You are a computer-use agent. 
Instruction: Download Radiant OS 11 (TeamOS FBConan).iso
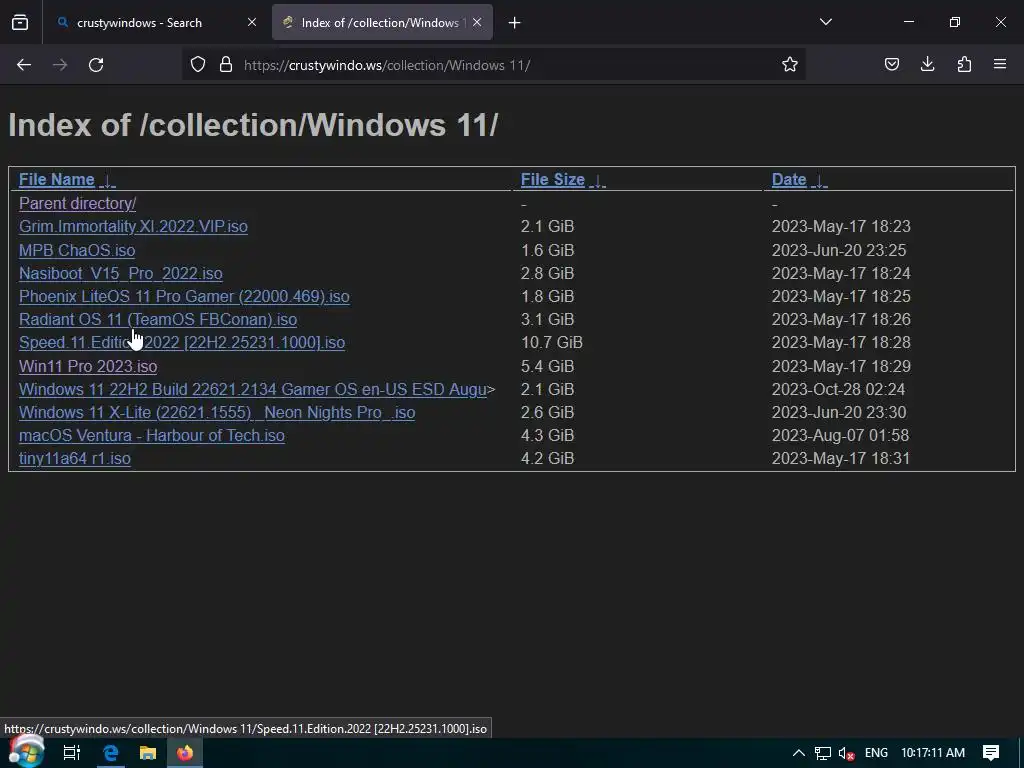click(158, 319)
